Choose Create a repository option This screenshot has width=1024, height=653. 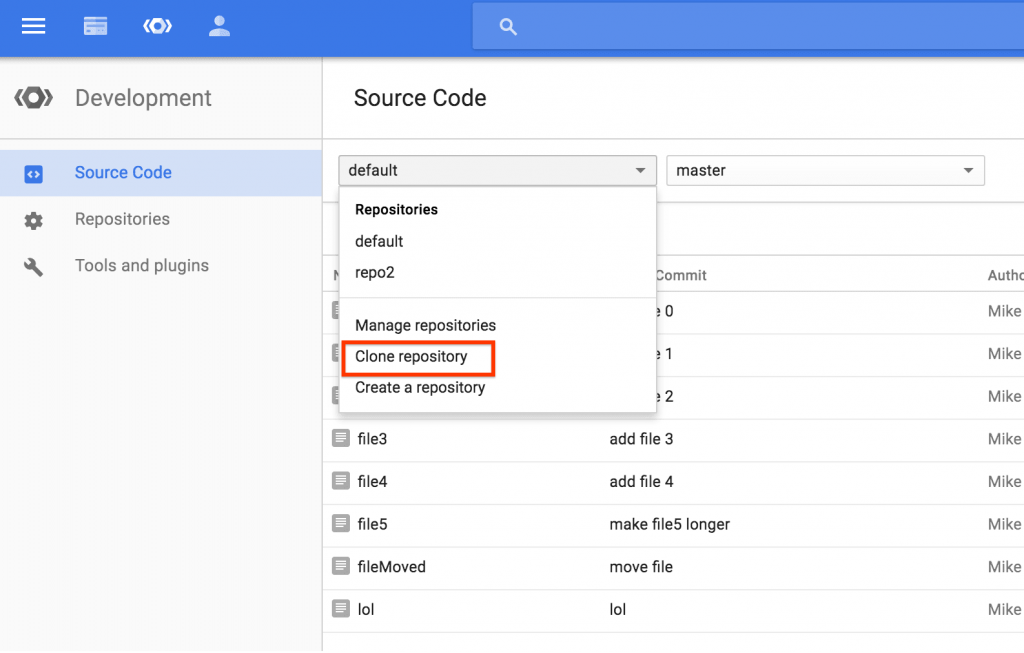click(x=420, y=388)
